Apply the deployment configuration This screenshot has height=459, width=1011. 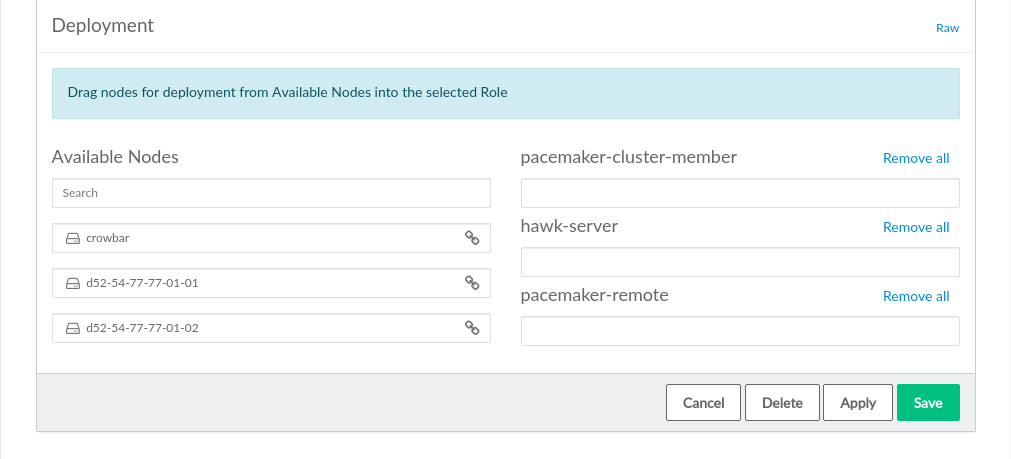point(857,403)
